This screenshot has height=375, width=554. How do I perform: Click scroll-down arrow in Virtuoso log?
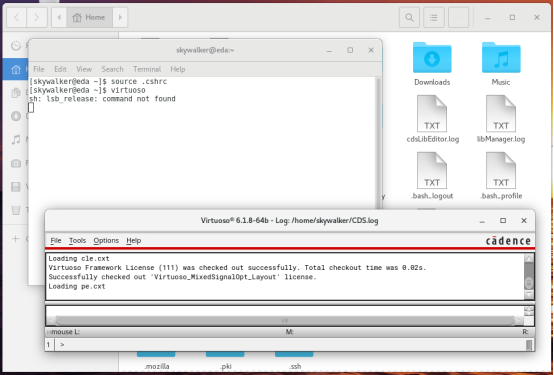click(529, 295)
